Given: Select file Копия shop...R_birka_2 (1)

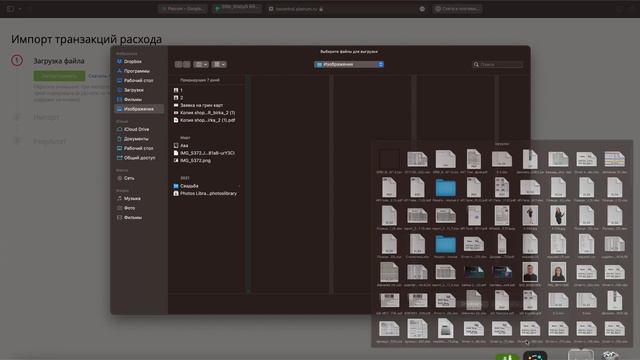Looking at the screenshot, I should (x=207, y=113).
